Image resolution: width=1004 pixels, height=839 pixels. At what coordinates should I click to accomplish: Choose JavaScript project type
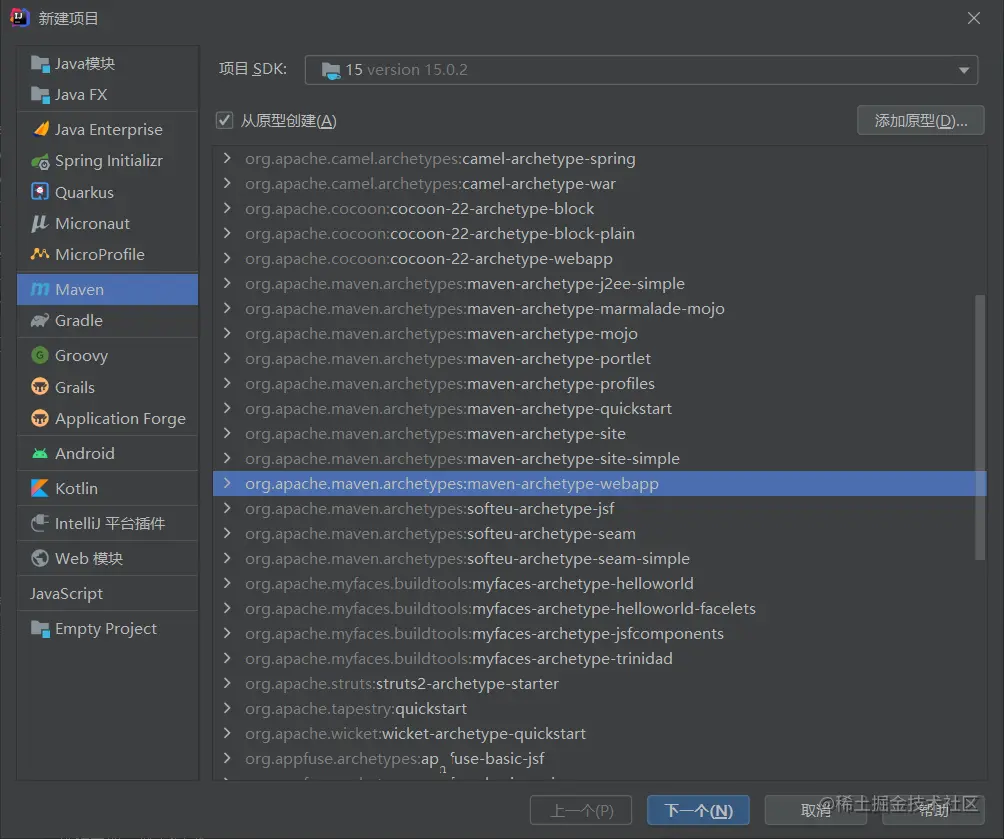108,594
